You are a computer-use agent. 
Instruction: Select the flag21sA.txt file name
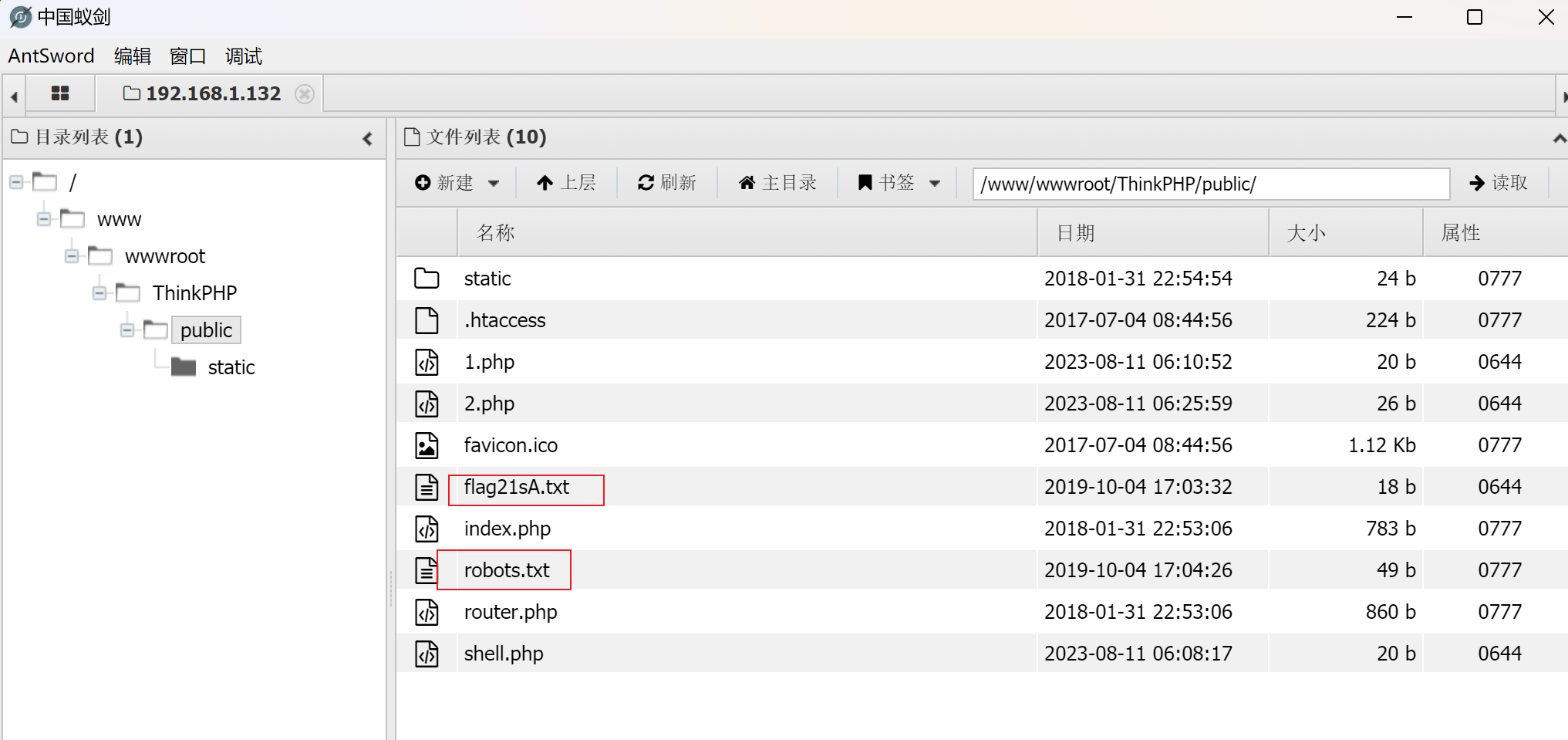click(517, 487)
